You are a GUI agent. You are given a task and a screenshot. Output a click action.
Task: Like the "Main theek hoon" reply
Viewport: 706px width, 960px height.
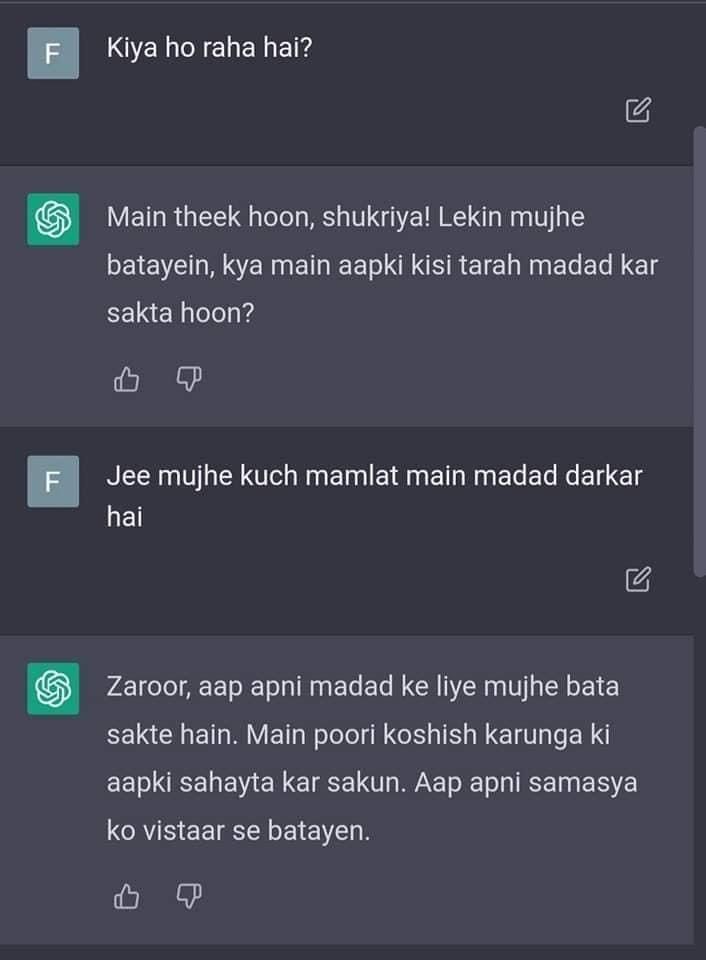tap(127, 380)
